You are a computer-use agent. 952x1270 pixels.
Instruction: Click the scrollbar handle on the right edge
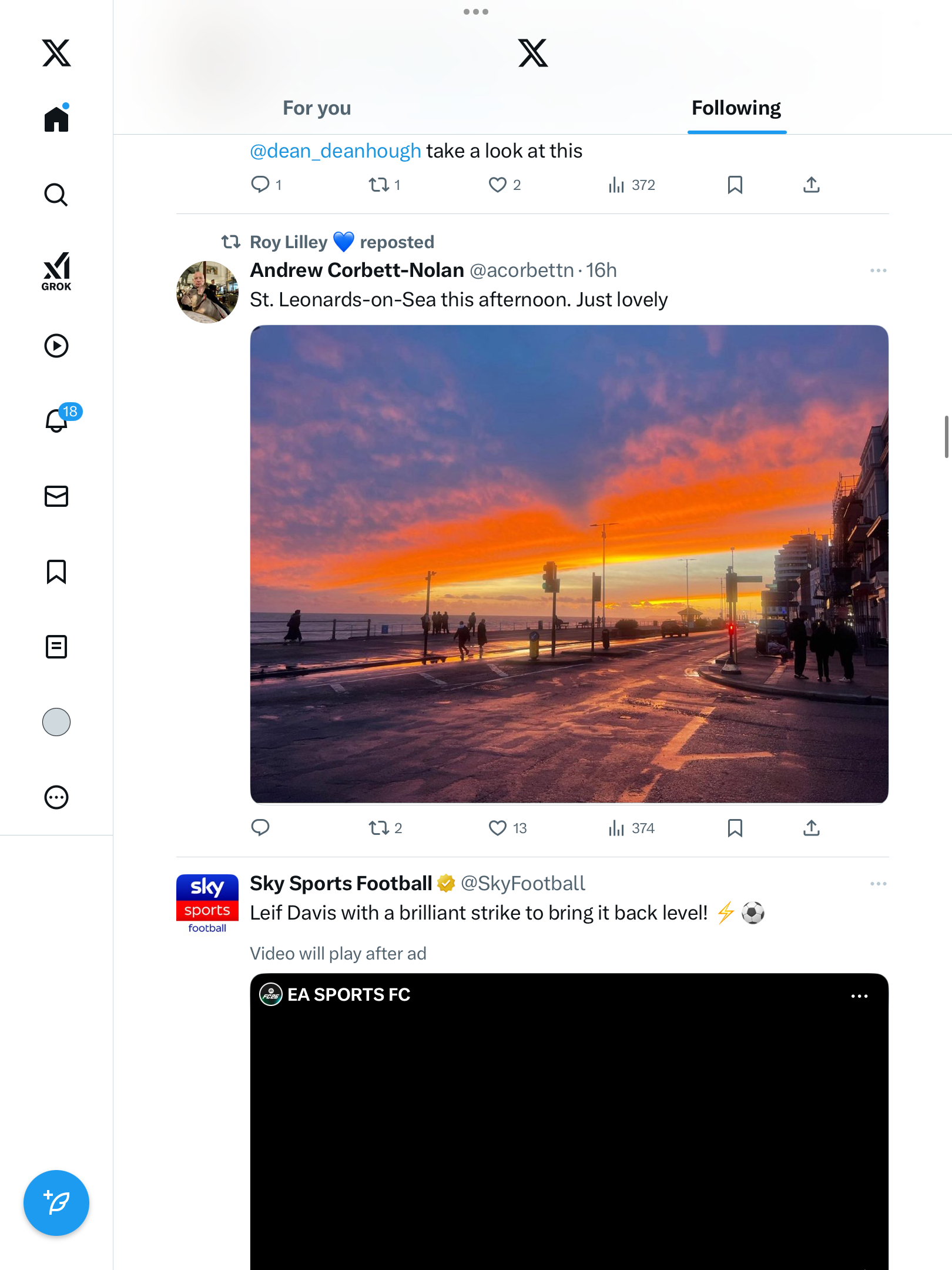click(x=946, y=436)
